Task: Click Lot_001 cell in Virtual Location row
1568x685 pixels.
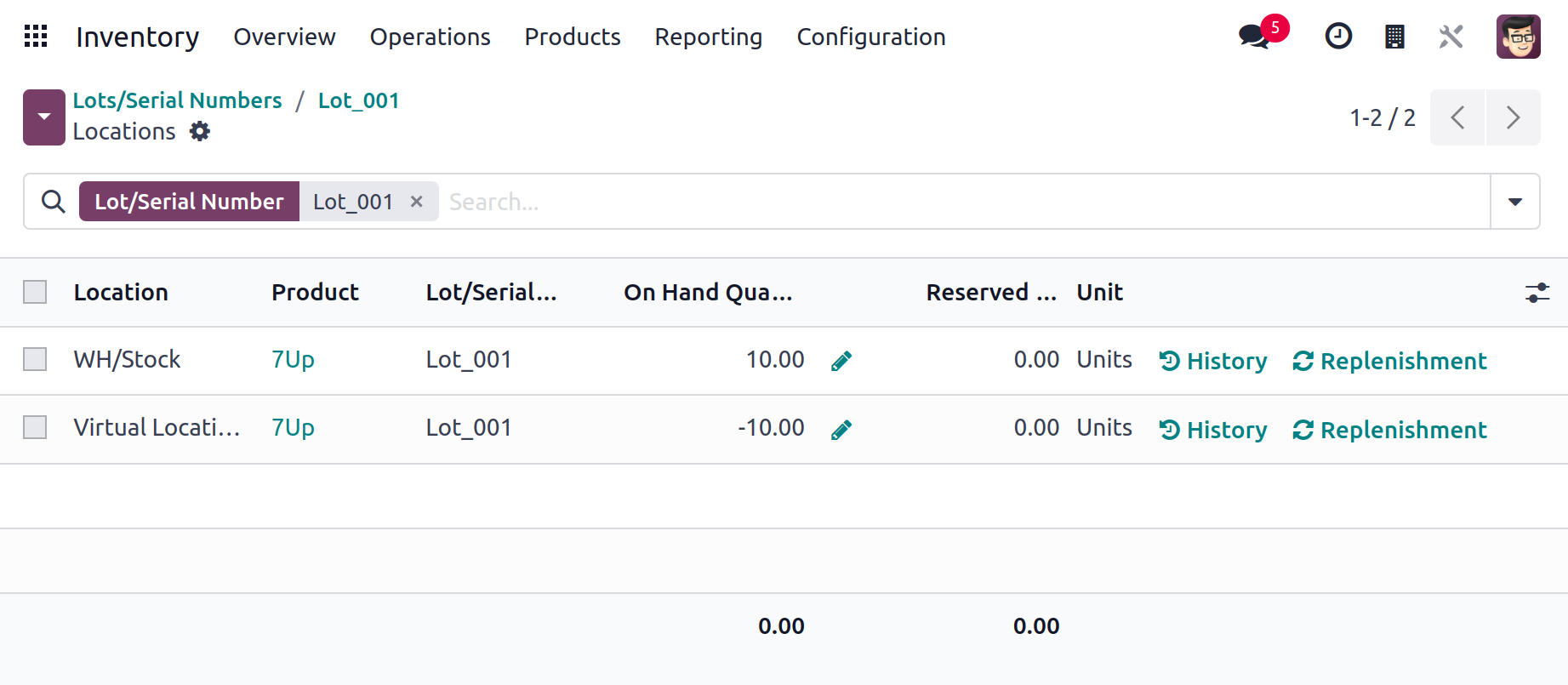Action: pyautogui.click(x=469, y=427)
